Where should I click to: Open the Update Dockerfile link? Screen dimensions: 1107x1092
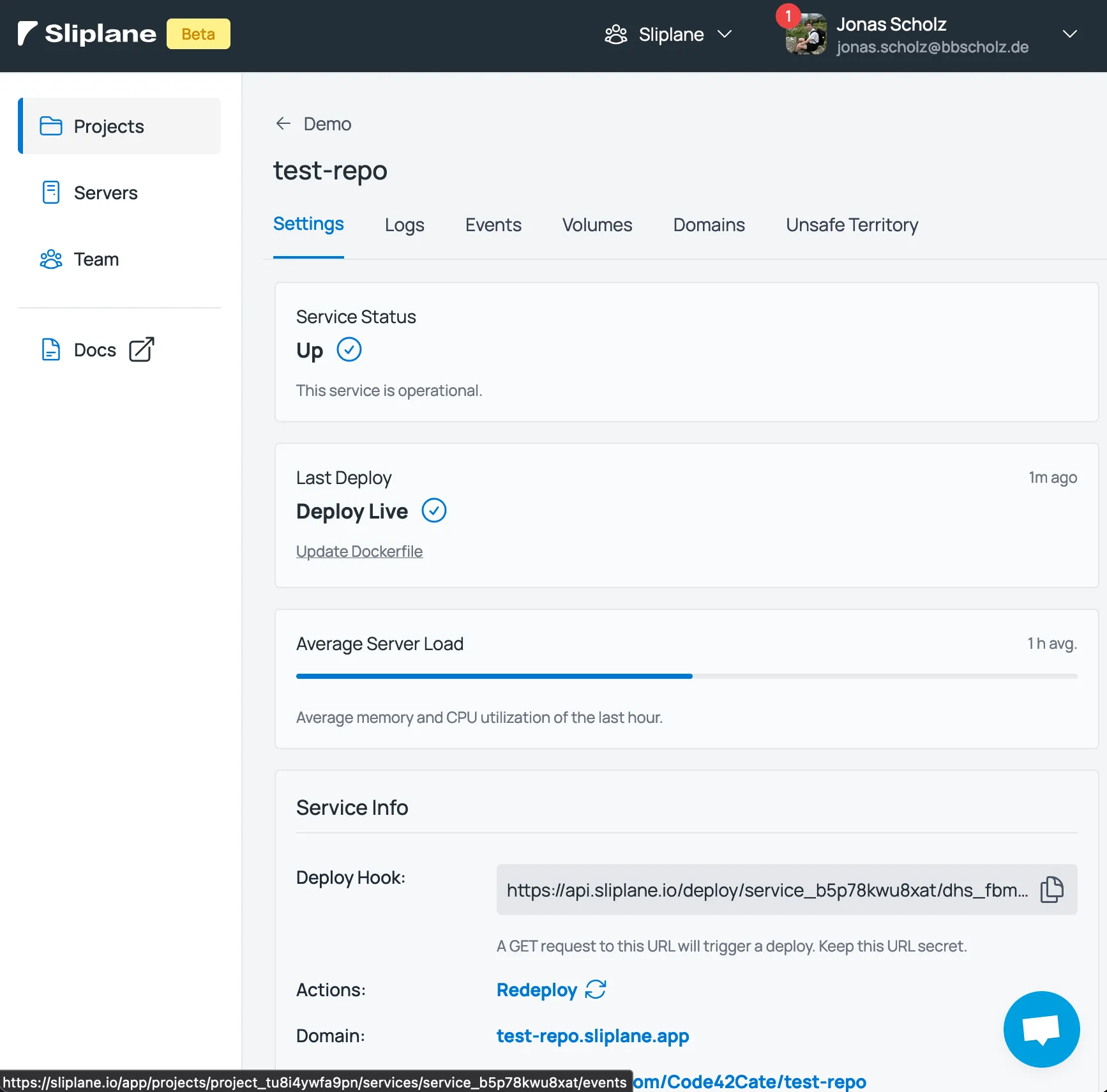pyautogui.click(x=359, y=551)
